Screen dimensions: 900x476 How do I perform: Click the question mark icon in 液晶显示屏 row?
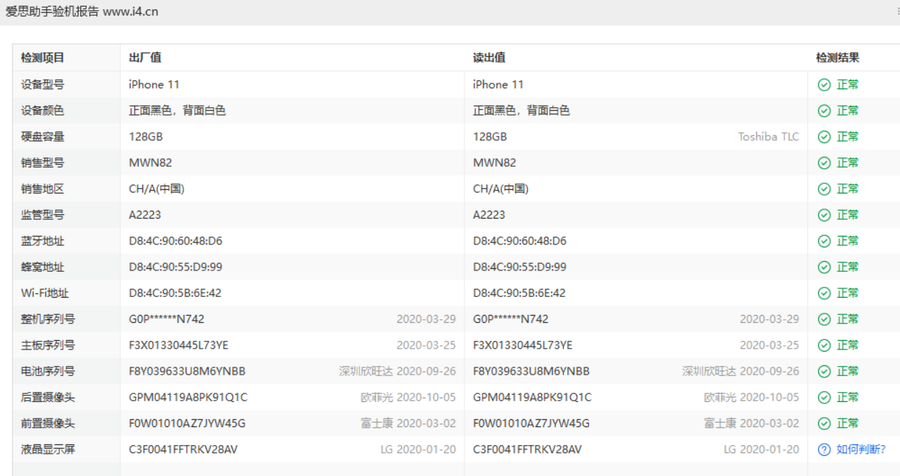tap(824, 450)
